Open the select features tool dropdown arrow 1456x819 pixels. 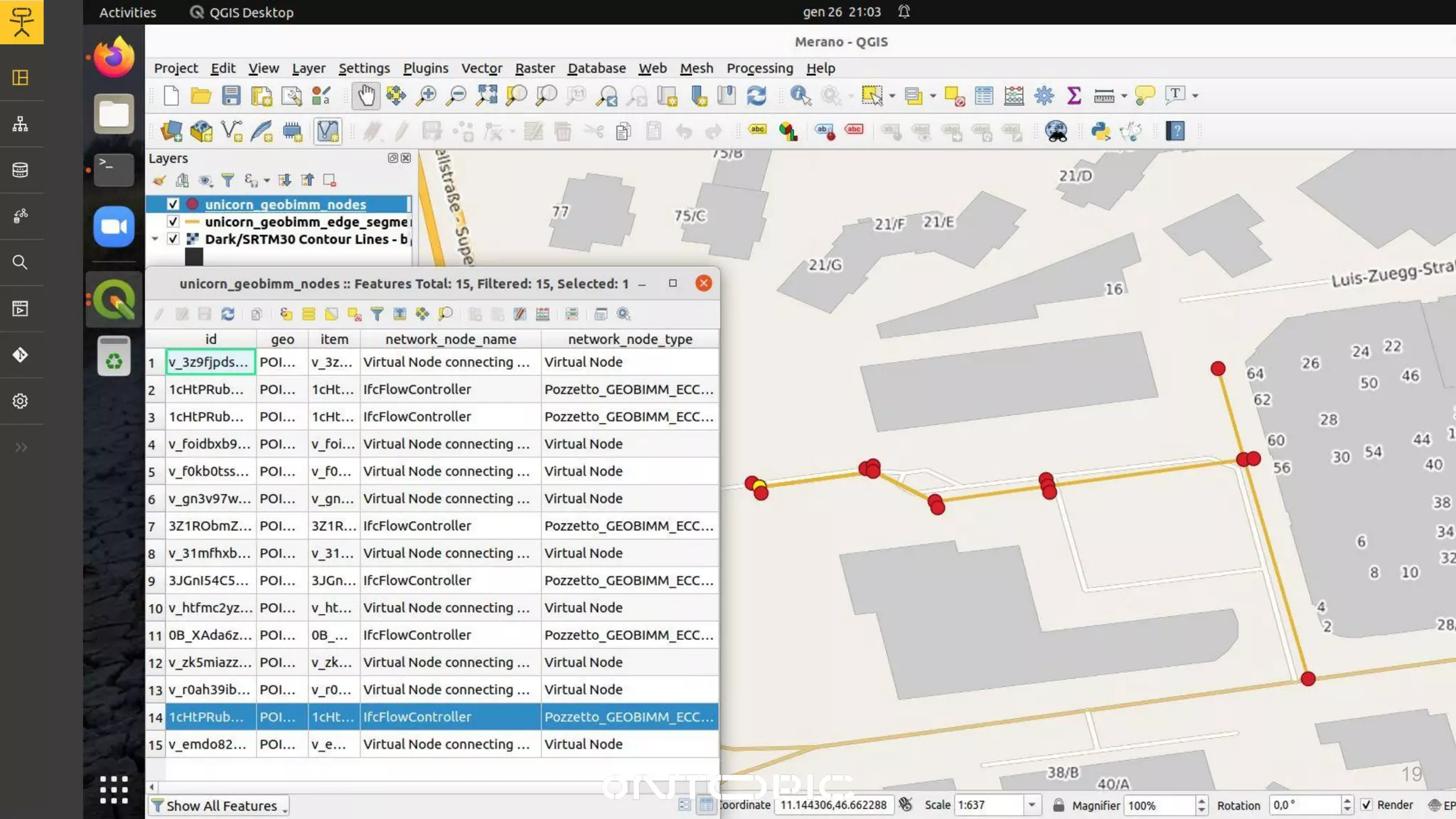[x=892, y=95]
